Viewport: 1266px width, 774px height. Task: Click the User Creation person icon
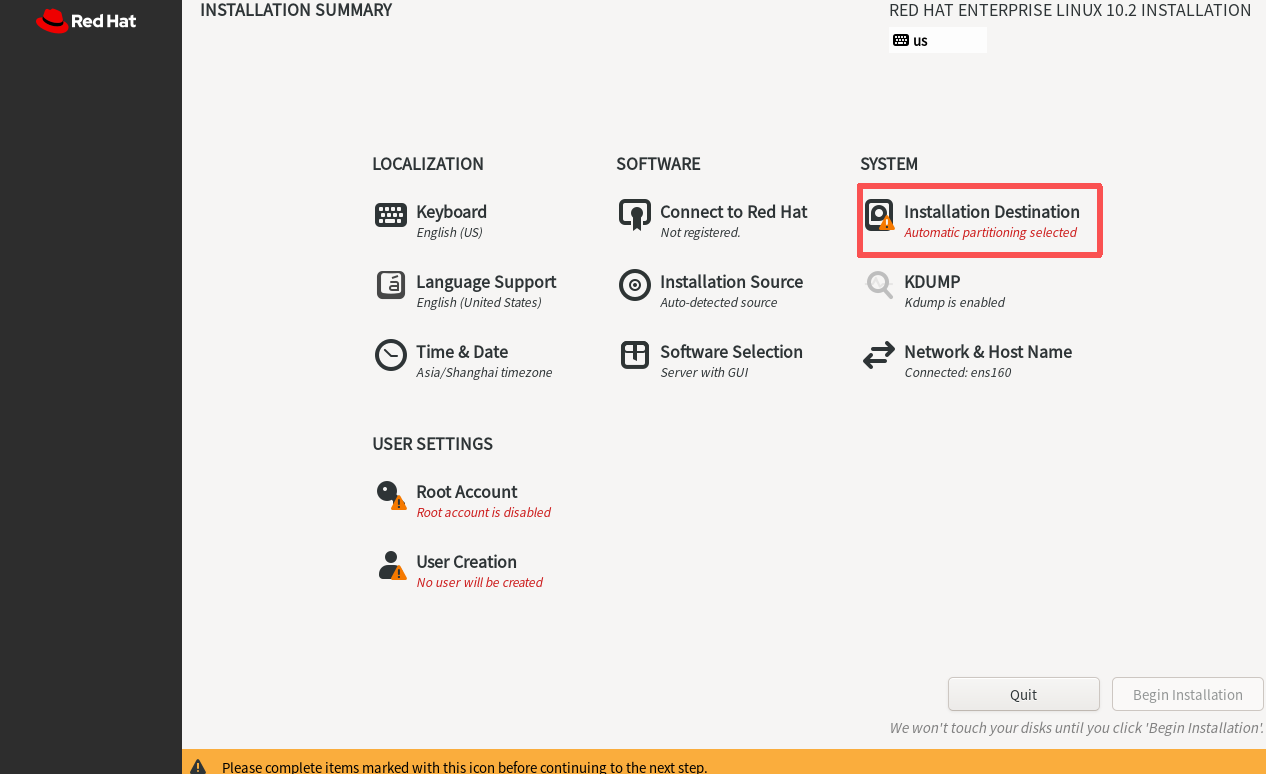[x=391, y=565]
